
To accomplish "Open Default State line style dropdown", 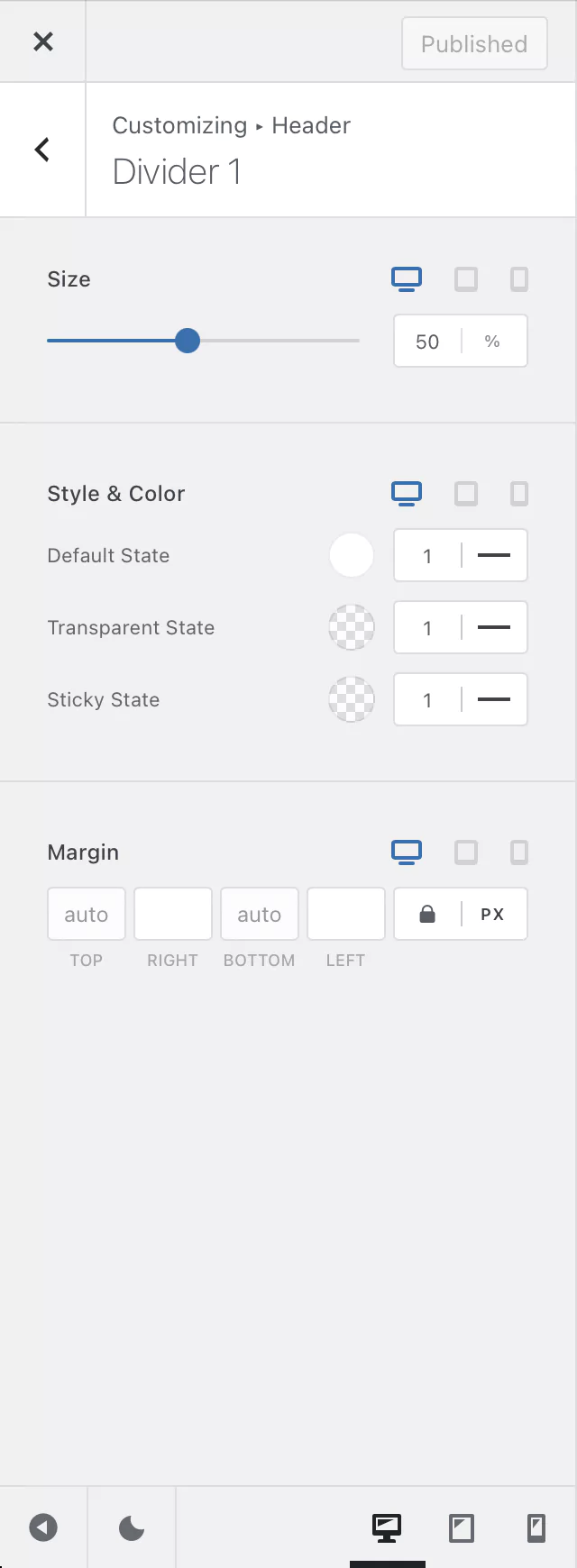I will pos(494,556).
